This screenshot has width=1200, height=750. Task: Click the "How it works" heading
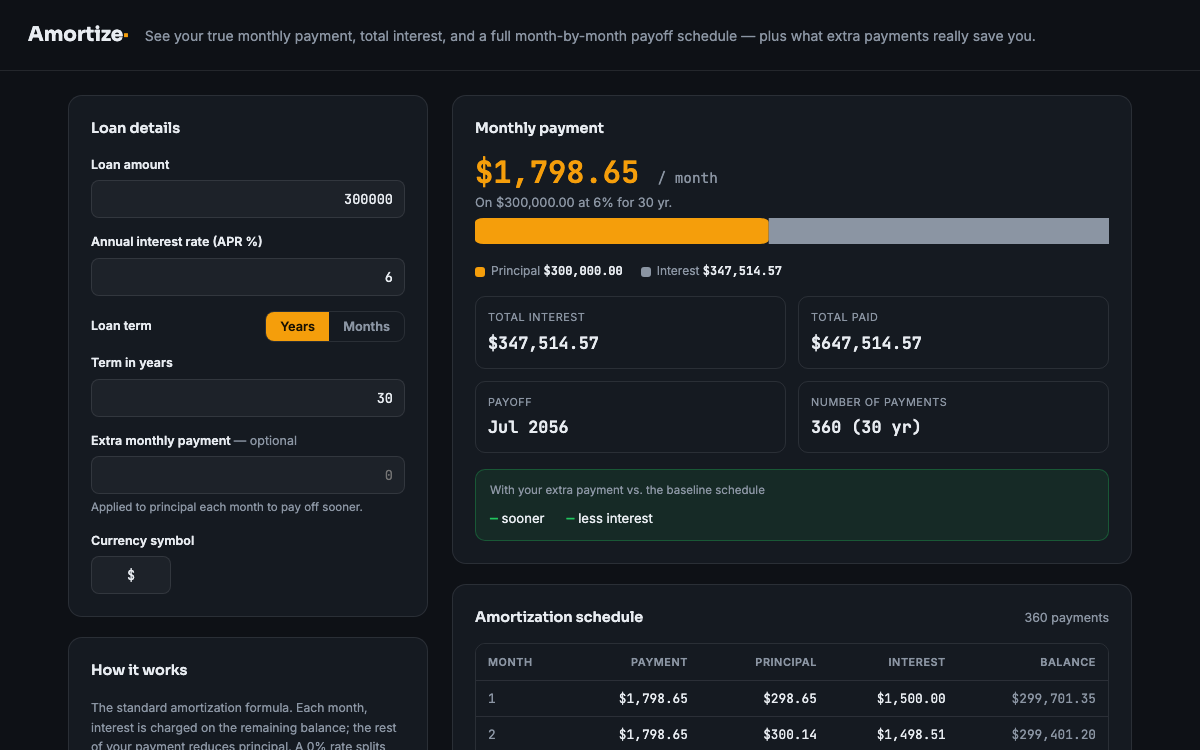[x=139, y=670]
